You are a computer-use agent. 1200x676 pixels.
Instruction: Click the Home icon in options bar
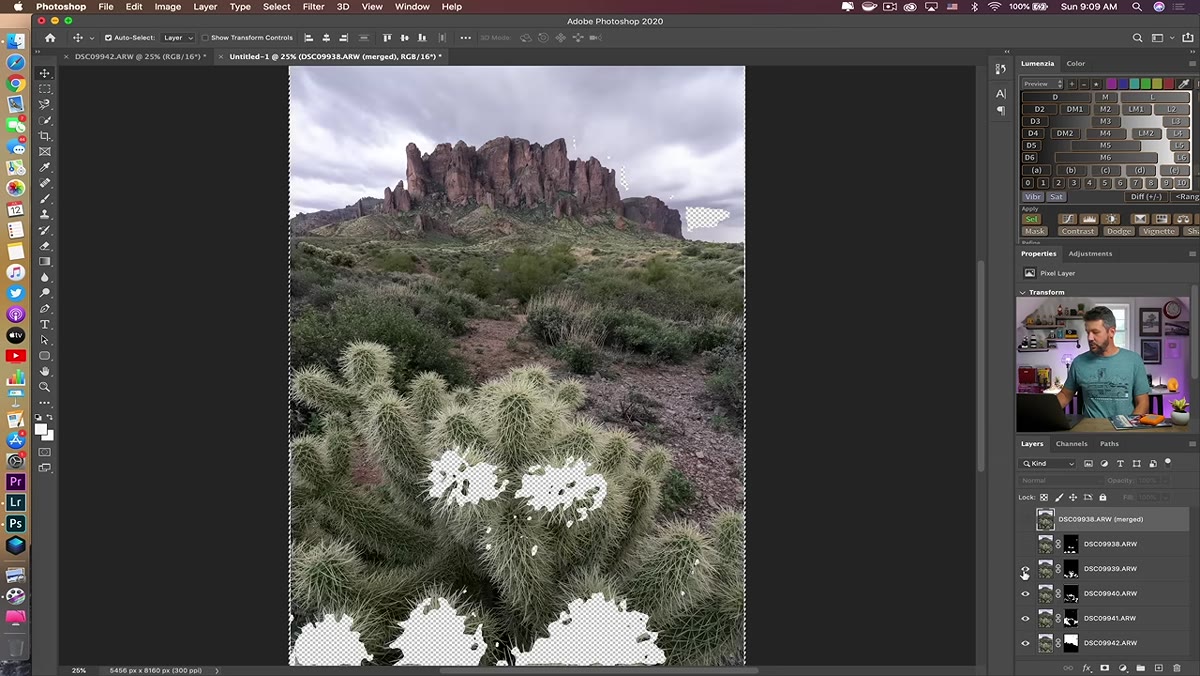pos(50,38)
